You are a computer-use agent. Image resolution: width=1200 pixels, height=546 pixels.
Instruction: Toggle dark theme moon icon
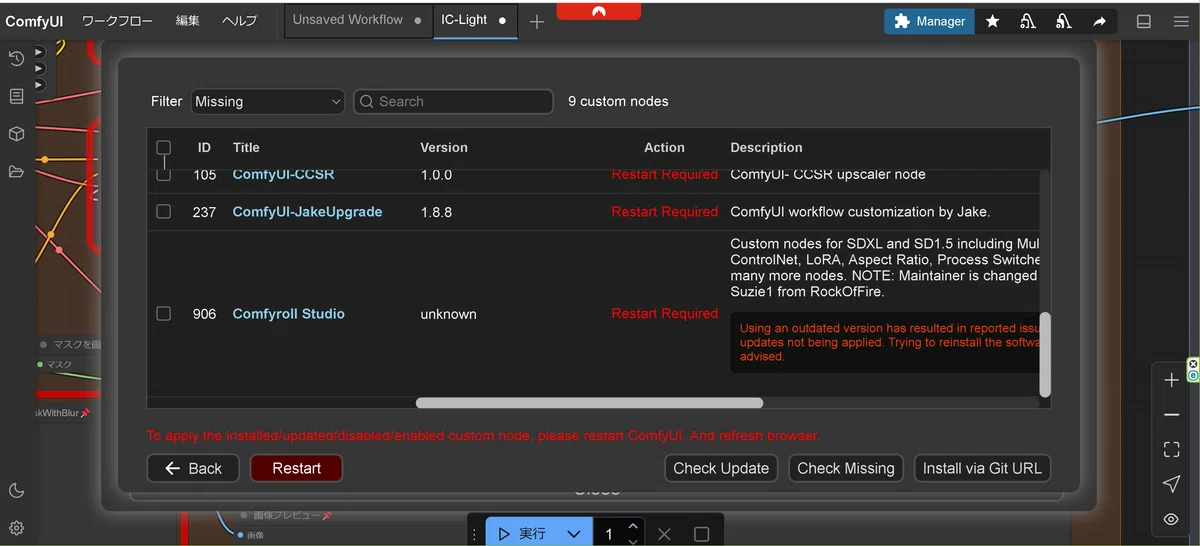pyautogui.click(x=16, y=490)
